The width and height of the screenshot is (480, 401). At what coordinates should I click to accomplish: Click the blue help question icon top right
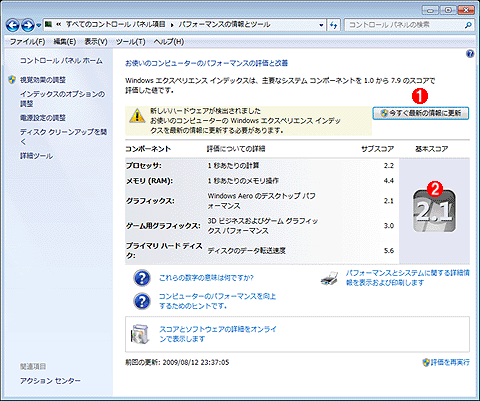click(x=470, y=54)
